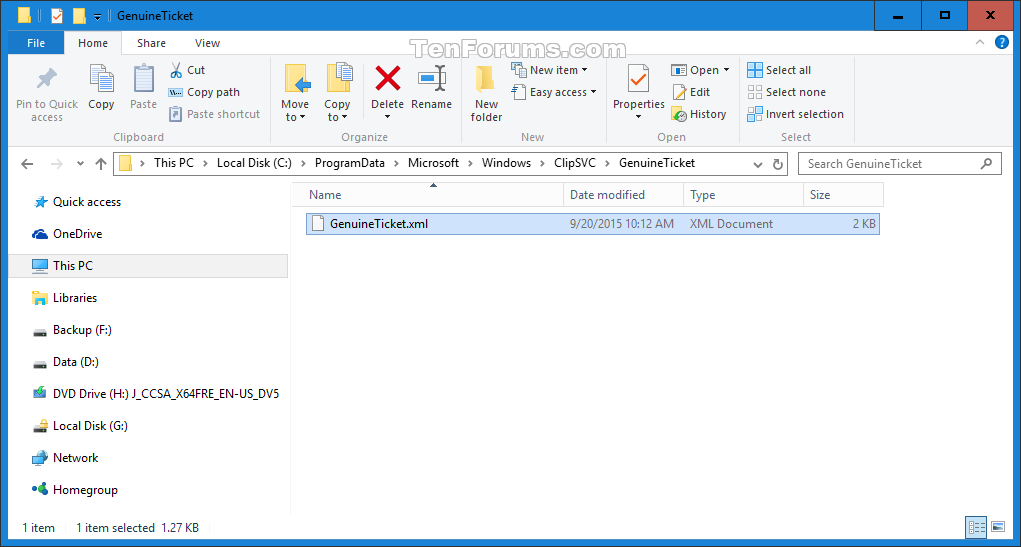Open Explorer Help question mark
This screenshot has height=547, width=1021.
pyautogui.click(x=1002, y=43)
